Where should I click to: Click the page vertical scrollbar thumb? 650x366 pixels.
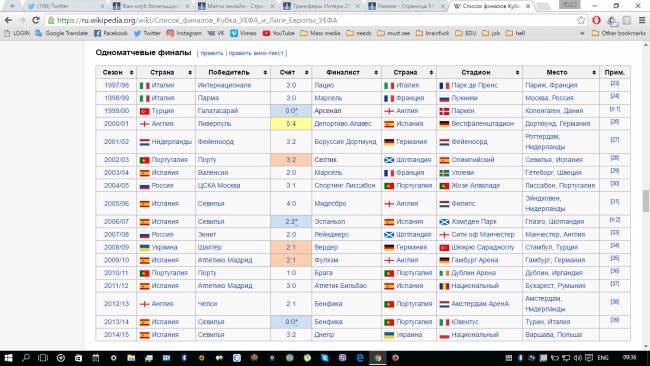645,201
